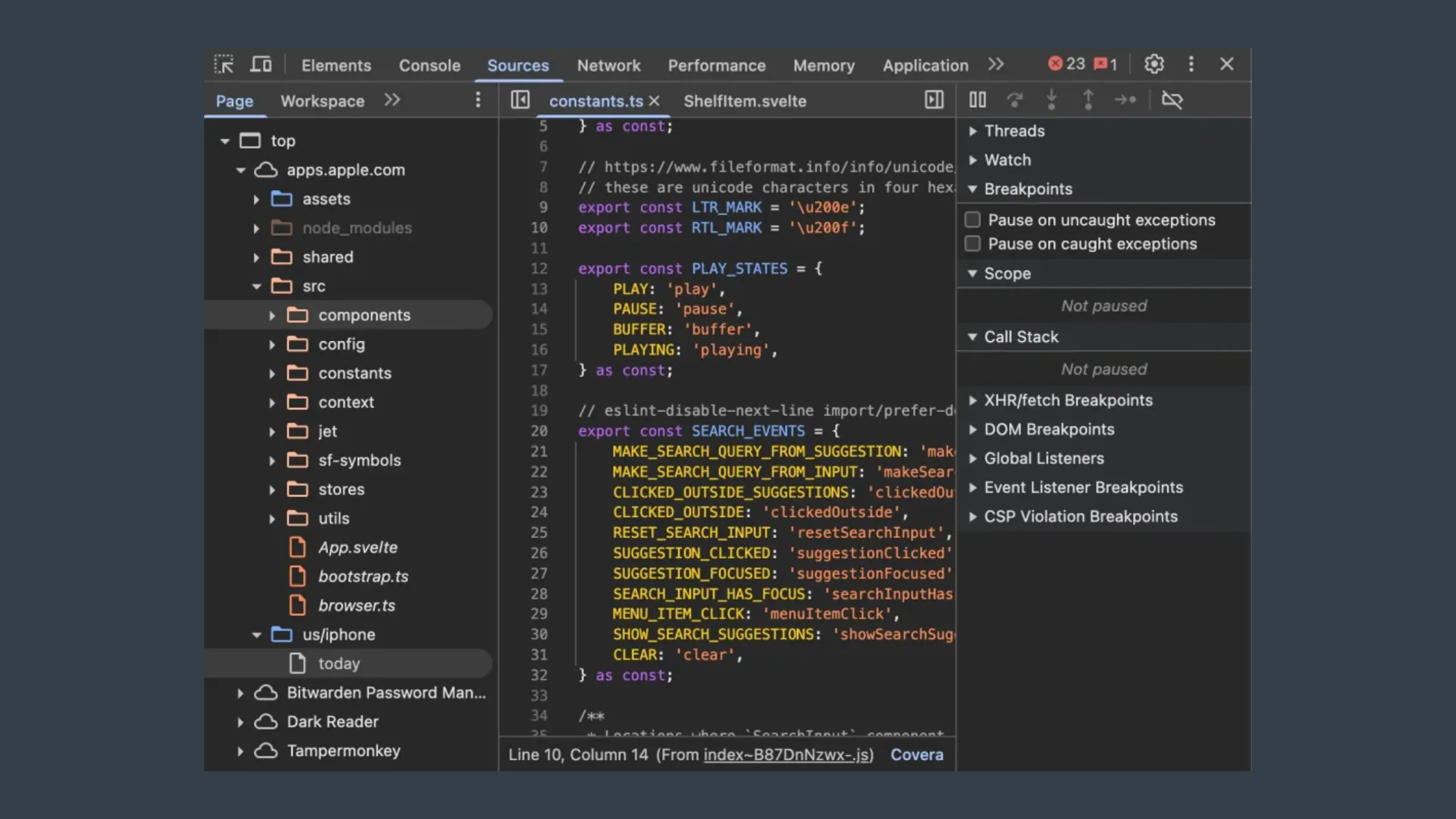
Task: Open DevTools settings gear
Action: [1154, 64]
